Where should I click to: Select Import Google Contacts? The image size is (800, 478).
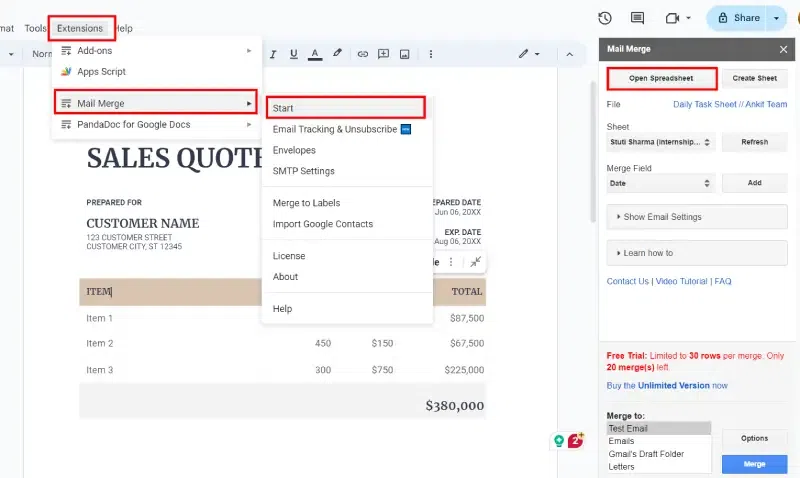click(x=347, y=224)
